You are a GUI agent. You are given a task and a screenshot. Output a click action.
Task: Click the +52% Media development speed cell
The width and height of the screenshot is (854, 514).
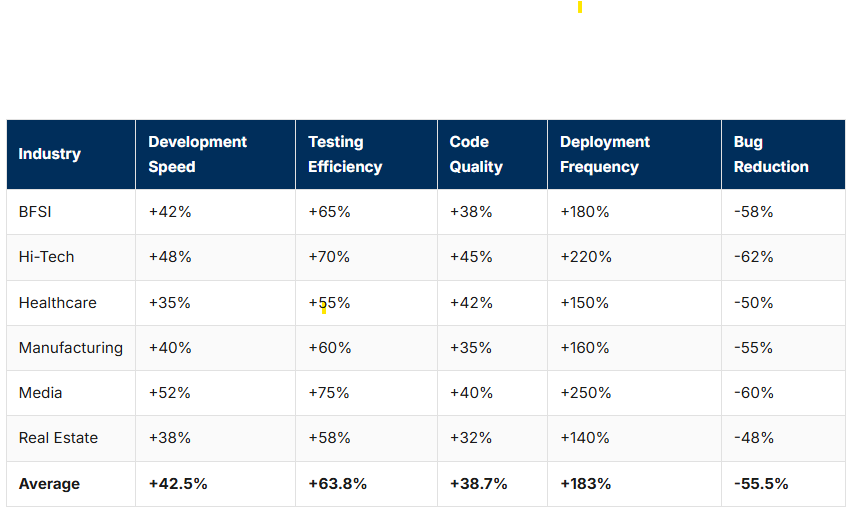[x=169, y=393]
